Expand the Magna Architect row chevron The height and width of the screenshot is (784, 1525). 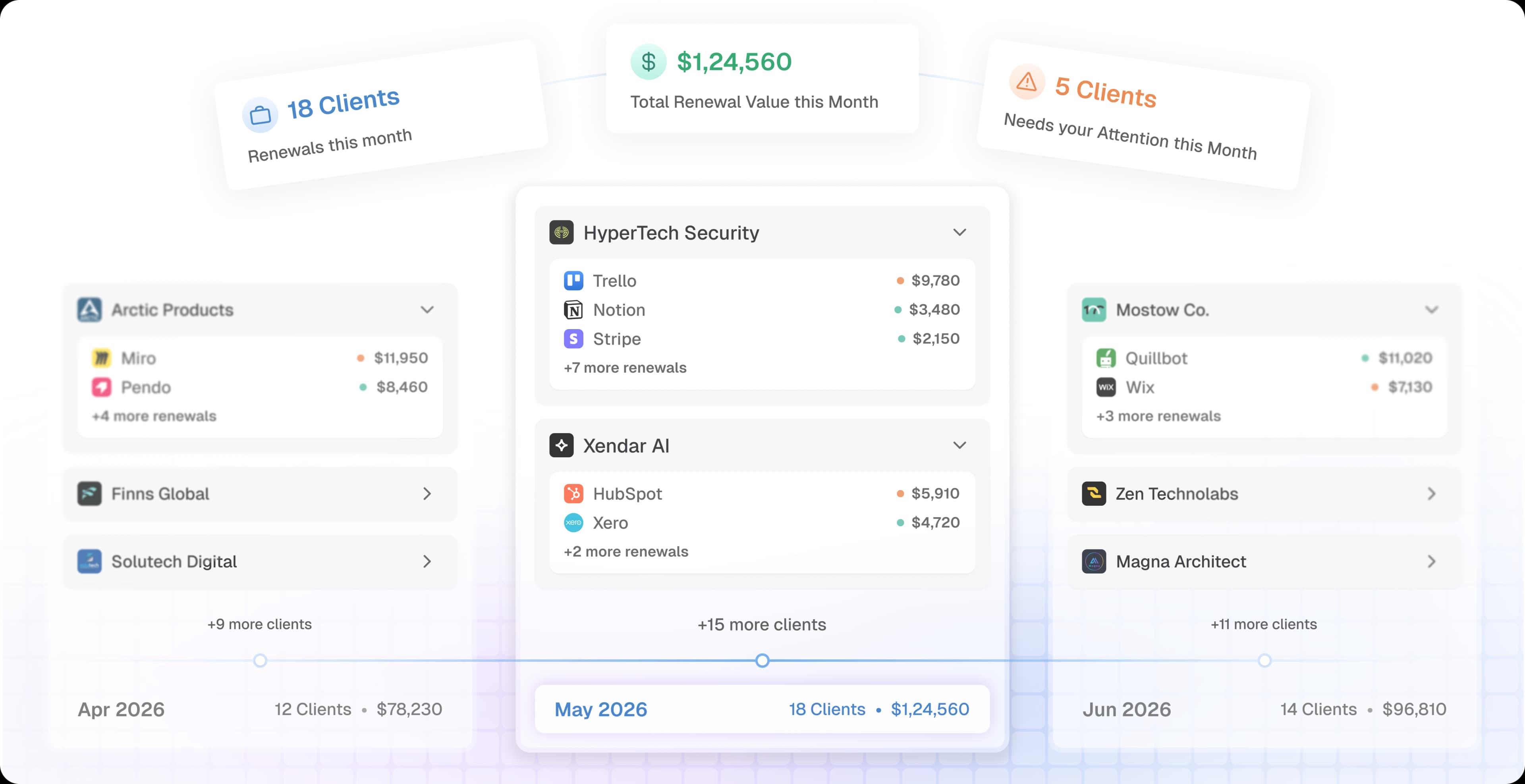pyautogui.click(x=1431, y=561)
